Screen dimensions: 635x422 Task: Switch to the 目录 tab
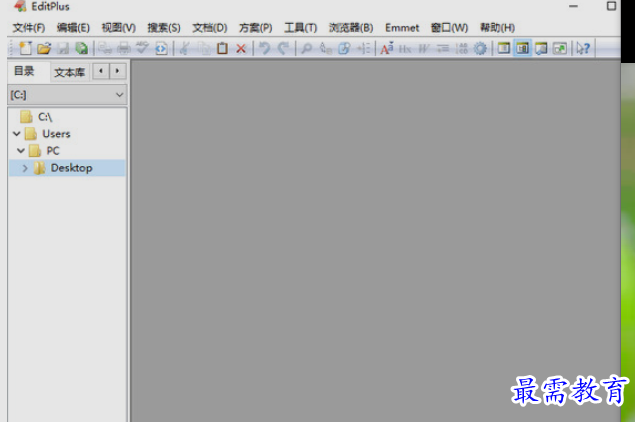(24, 71)
